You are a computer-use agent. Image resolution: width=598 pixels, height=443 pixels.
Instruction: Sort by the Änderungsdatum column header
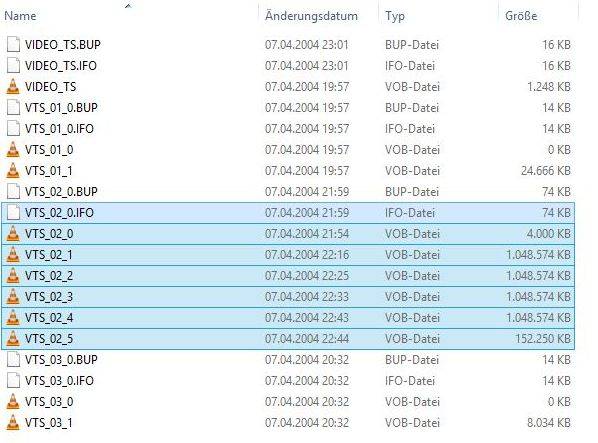click(x=311, y=16)
